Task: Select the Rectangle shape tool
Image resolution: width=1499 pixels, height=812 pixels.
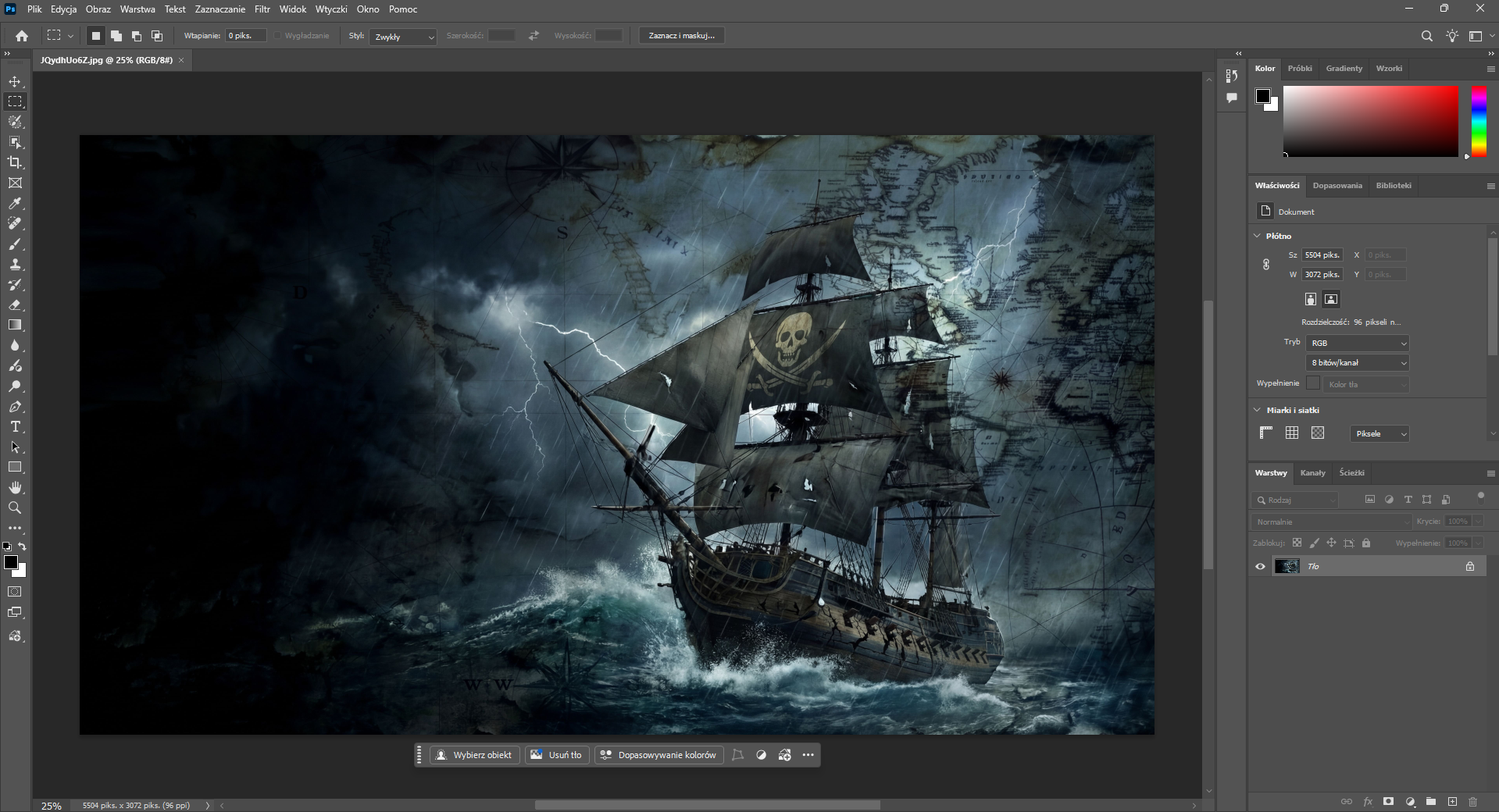Action: (x=15, y=467)
